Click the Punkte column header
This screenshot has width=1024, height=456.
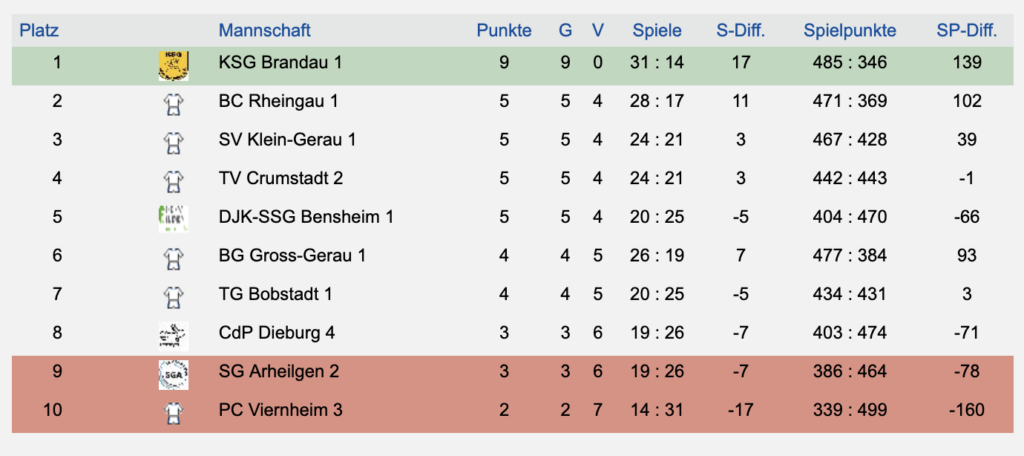(x=504, y=30)
